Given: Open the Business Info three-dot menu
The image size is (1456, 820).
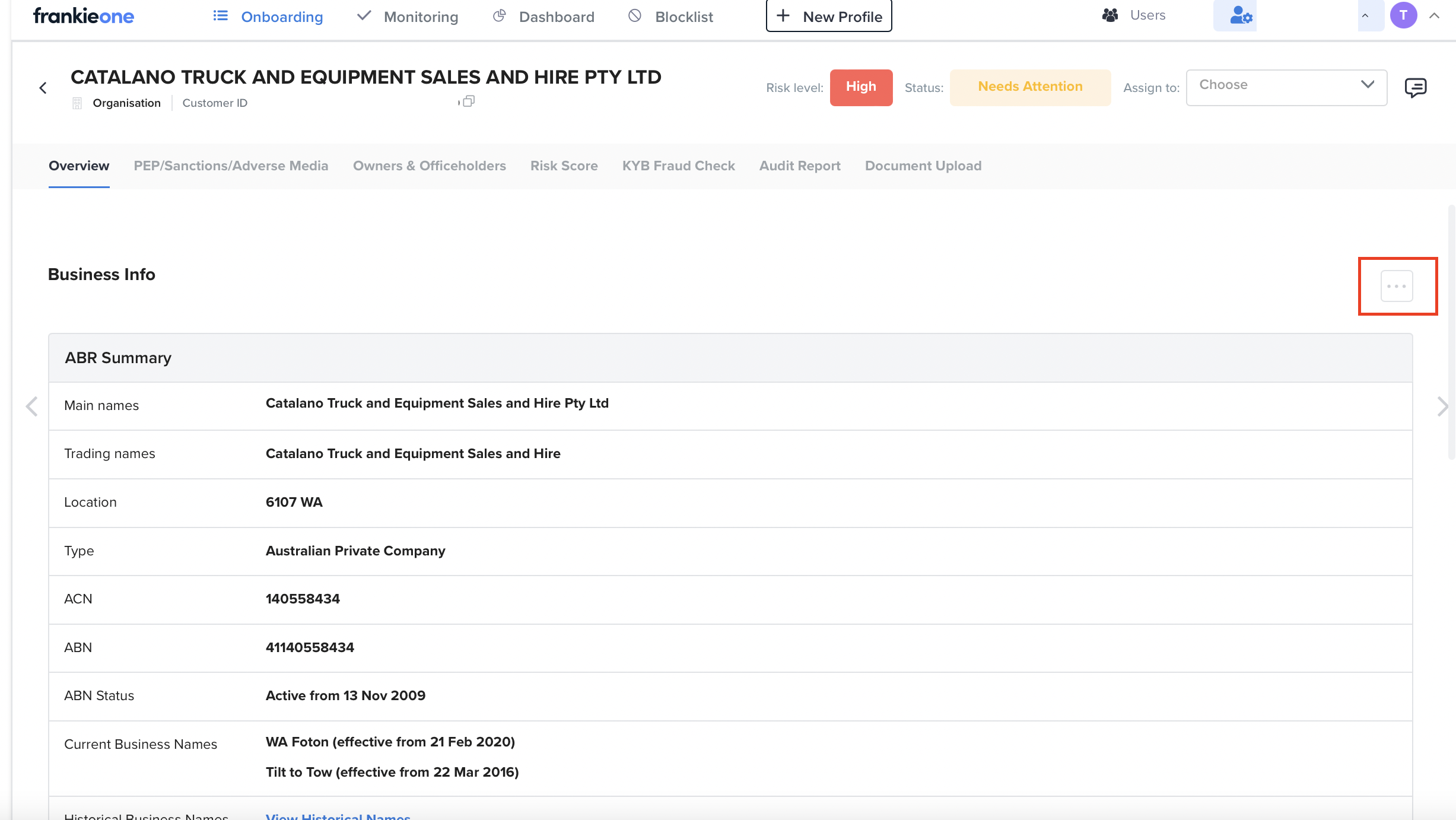Looking at the screenshot, I should 1397,286.
